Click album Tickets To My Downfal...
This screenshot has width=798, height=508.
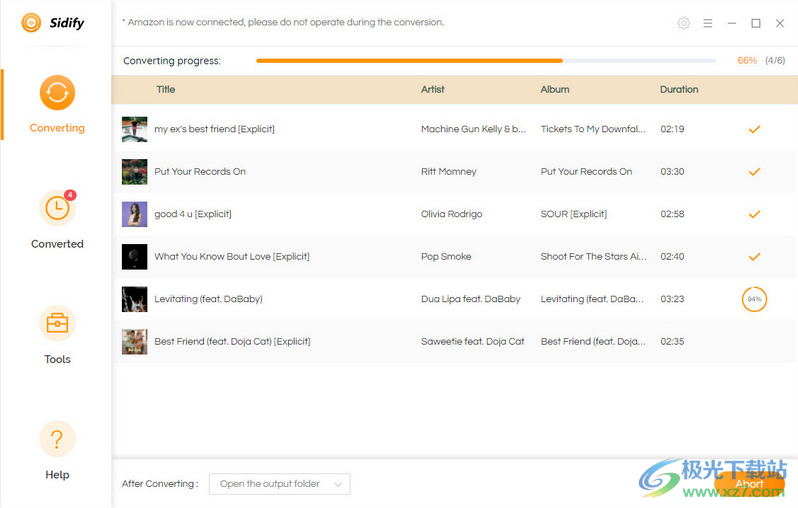coord(593,129)
